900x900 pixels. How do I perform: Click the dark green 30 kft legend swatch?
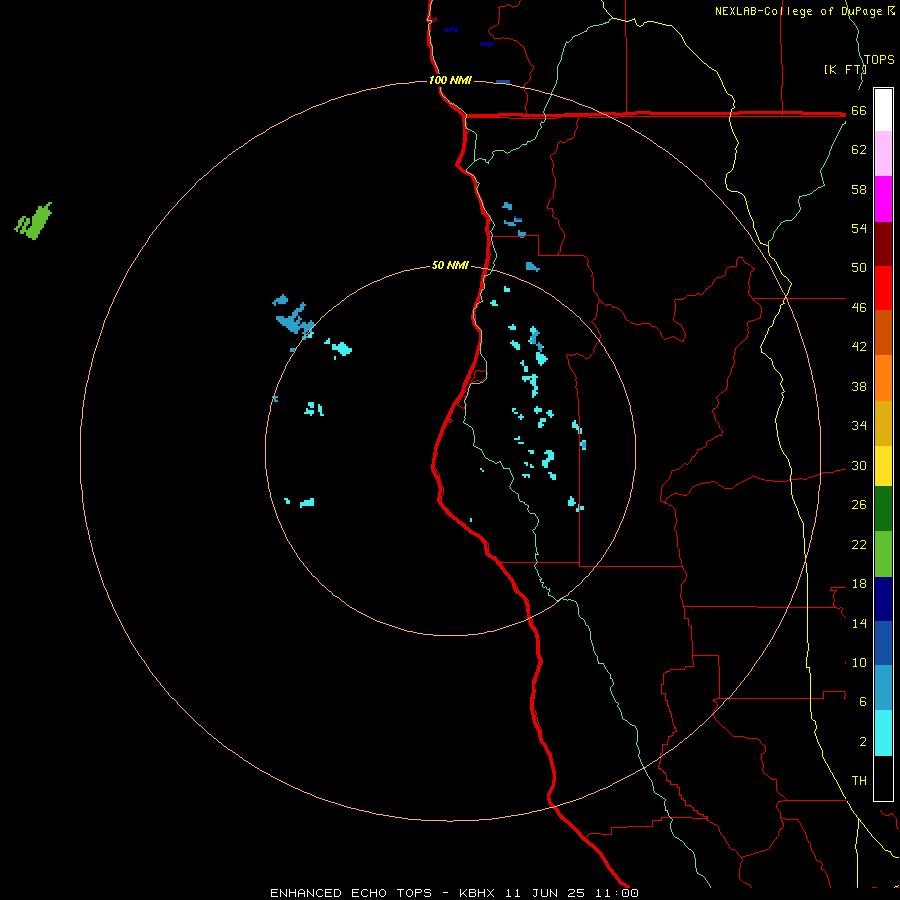[883, 509]
